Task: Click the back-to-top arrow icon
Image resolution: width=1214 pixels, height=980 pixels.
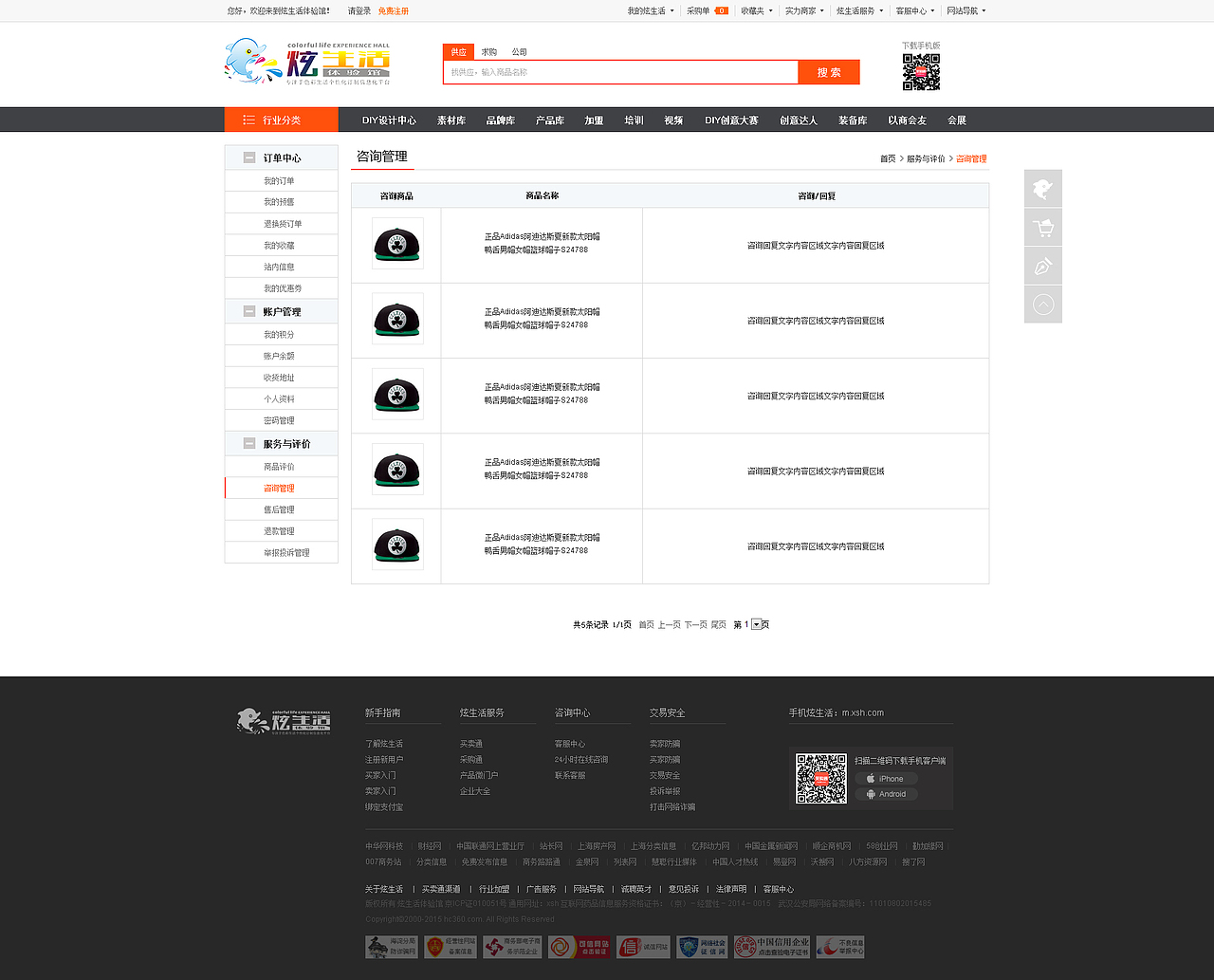Action: (x=1042, y=304)
